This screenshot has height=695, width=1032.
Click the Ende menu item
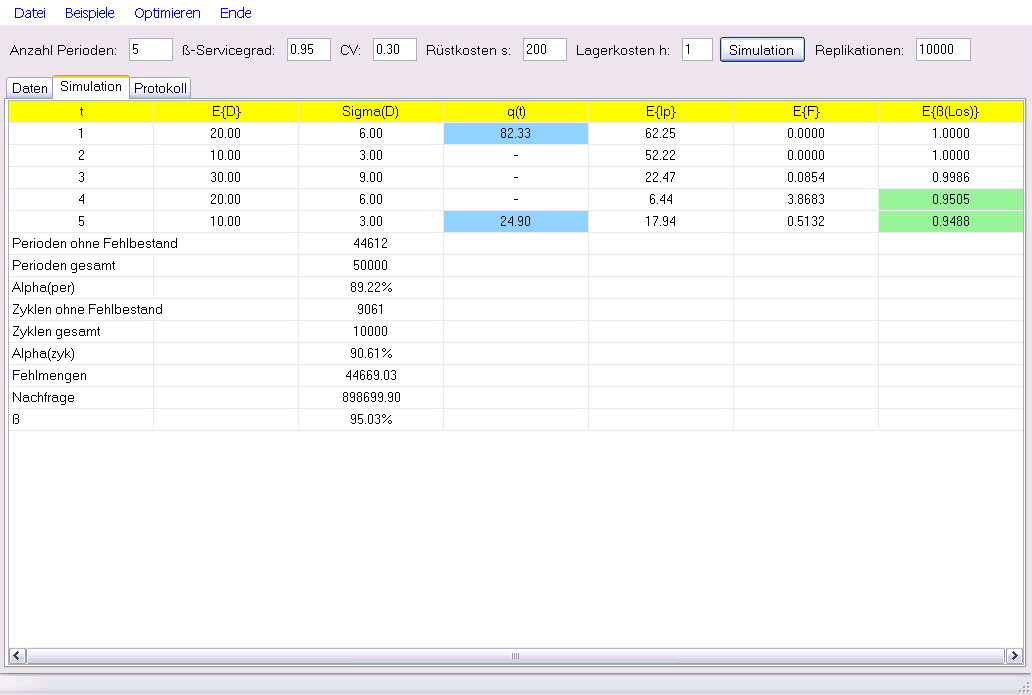[236, 13]
